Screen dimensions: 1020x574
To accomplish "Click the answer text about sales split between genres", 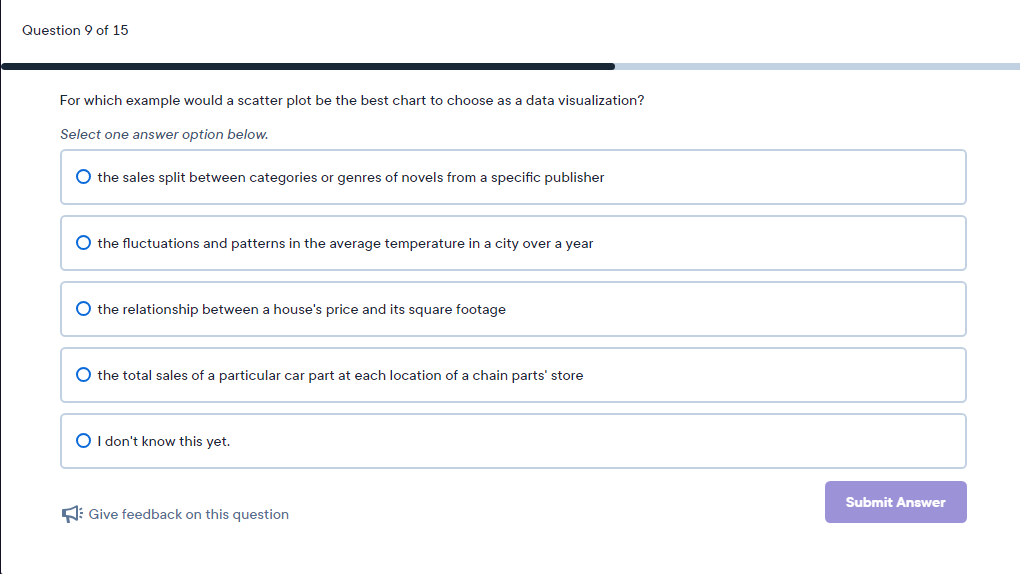I will 351,177.
